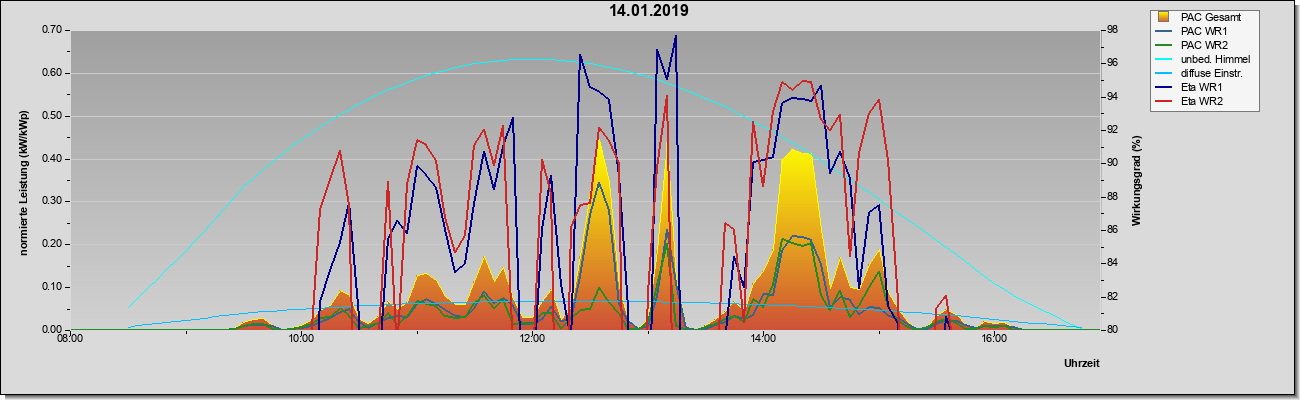Click the 0.70 left axis value

pyautogui.click(x=52, y=30)
